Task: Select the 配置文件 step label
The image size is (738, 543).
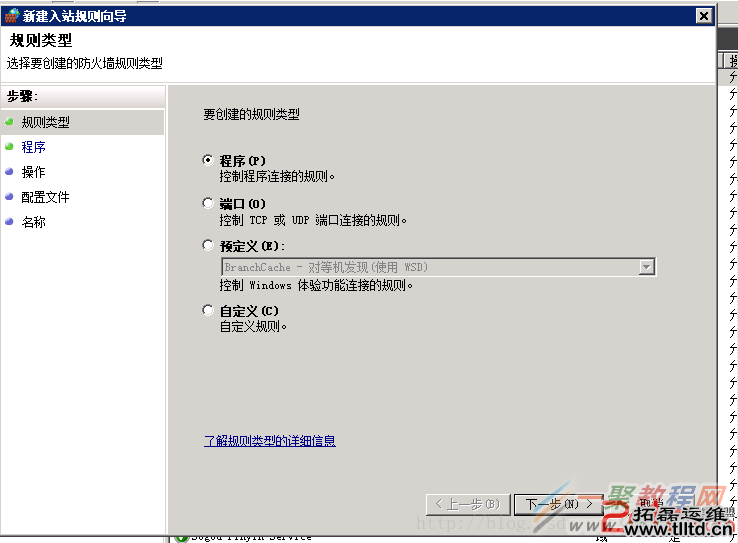Action: click(x=46, y=197)
